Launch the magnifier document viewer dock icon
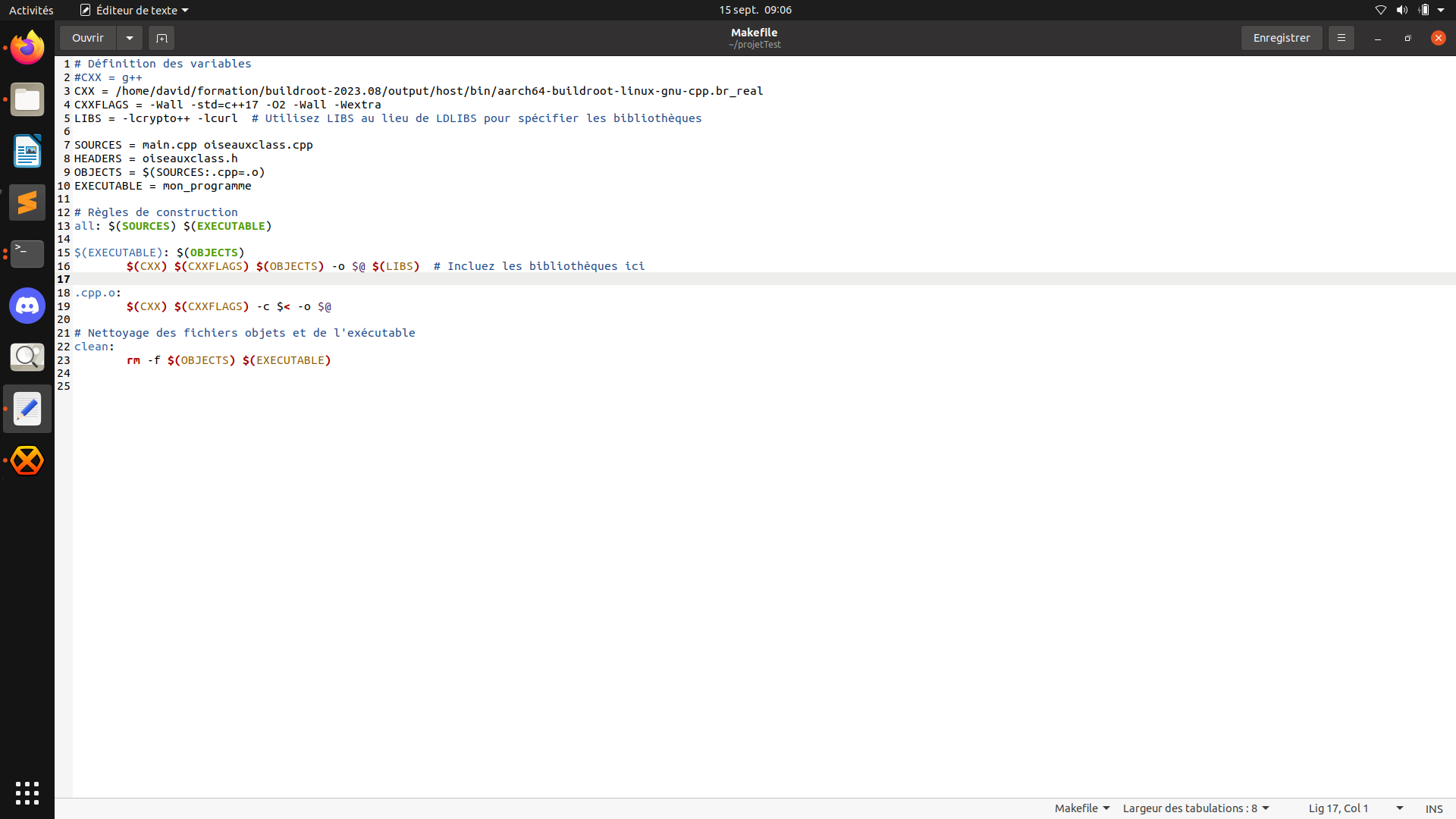This screenshot has height=819, width=1456. (27, 357)
